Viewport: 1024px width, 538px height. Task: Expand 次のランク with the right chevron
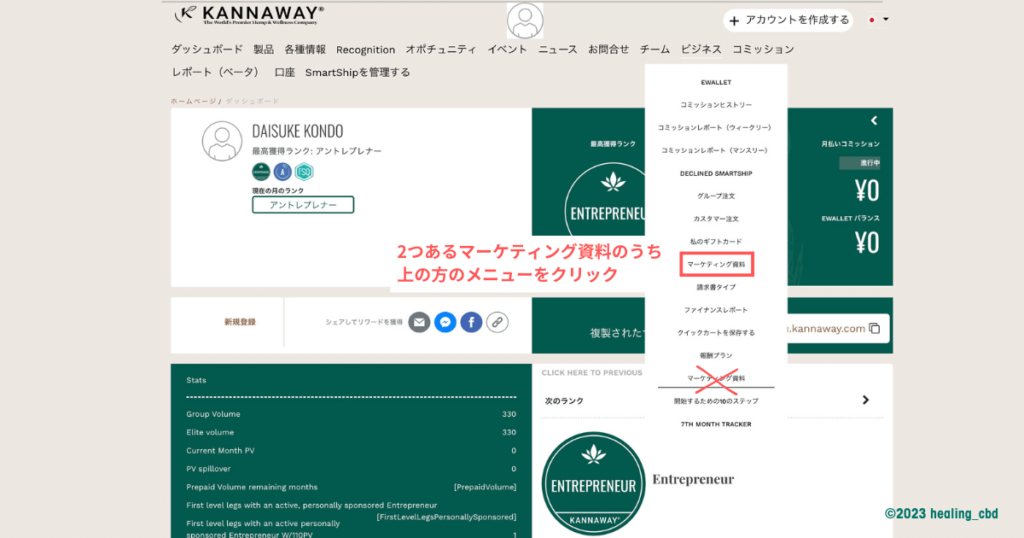(x=866, y=400)
